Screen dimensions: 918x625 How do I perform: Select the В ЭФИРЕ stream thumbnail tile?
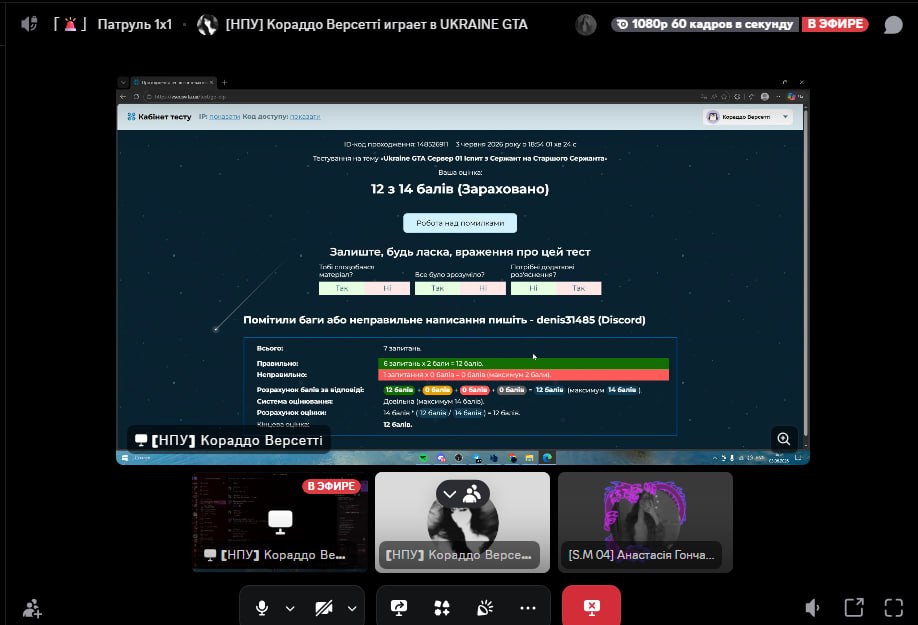280,522
